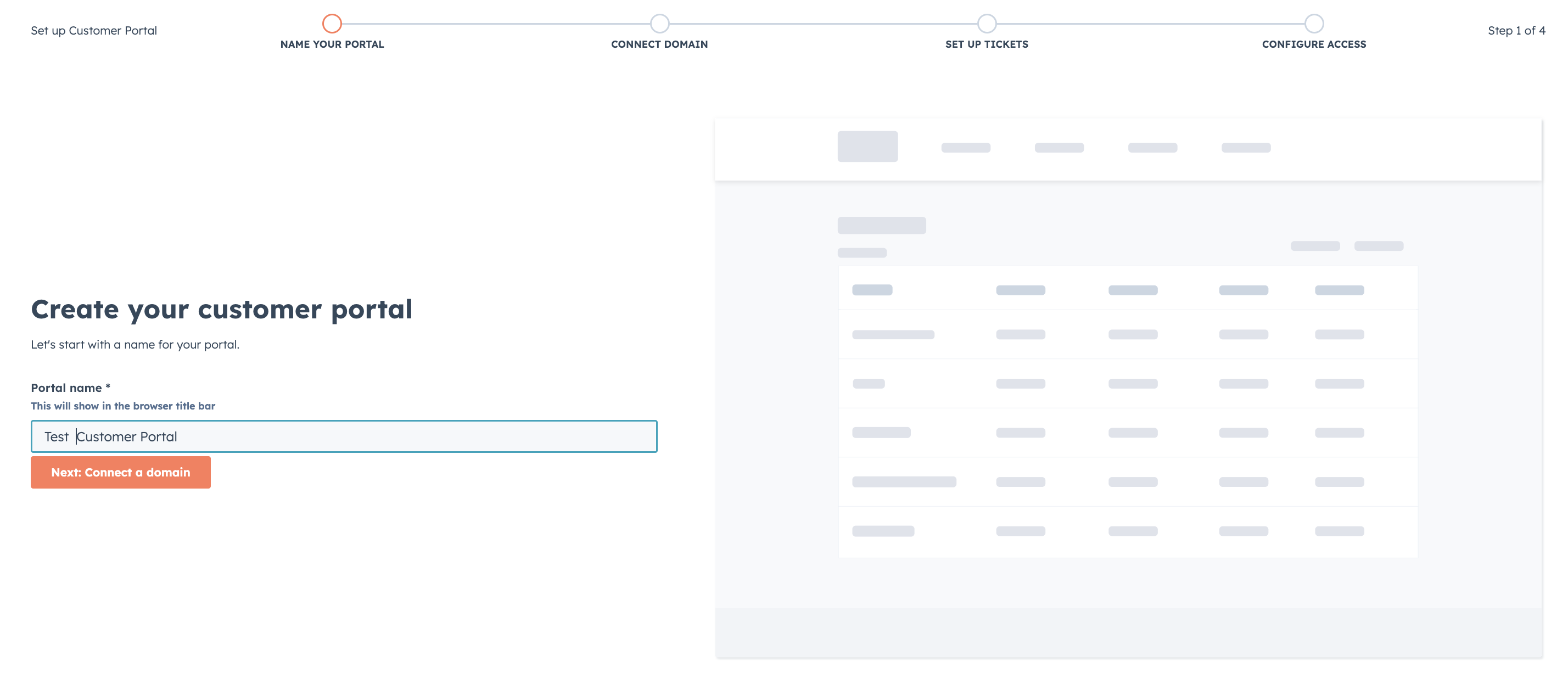Select the CONNECT DOMAIN step label
This screenshot has width=1568, height=673.
(x=659, y=44)
